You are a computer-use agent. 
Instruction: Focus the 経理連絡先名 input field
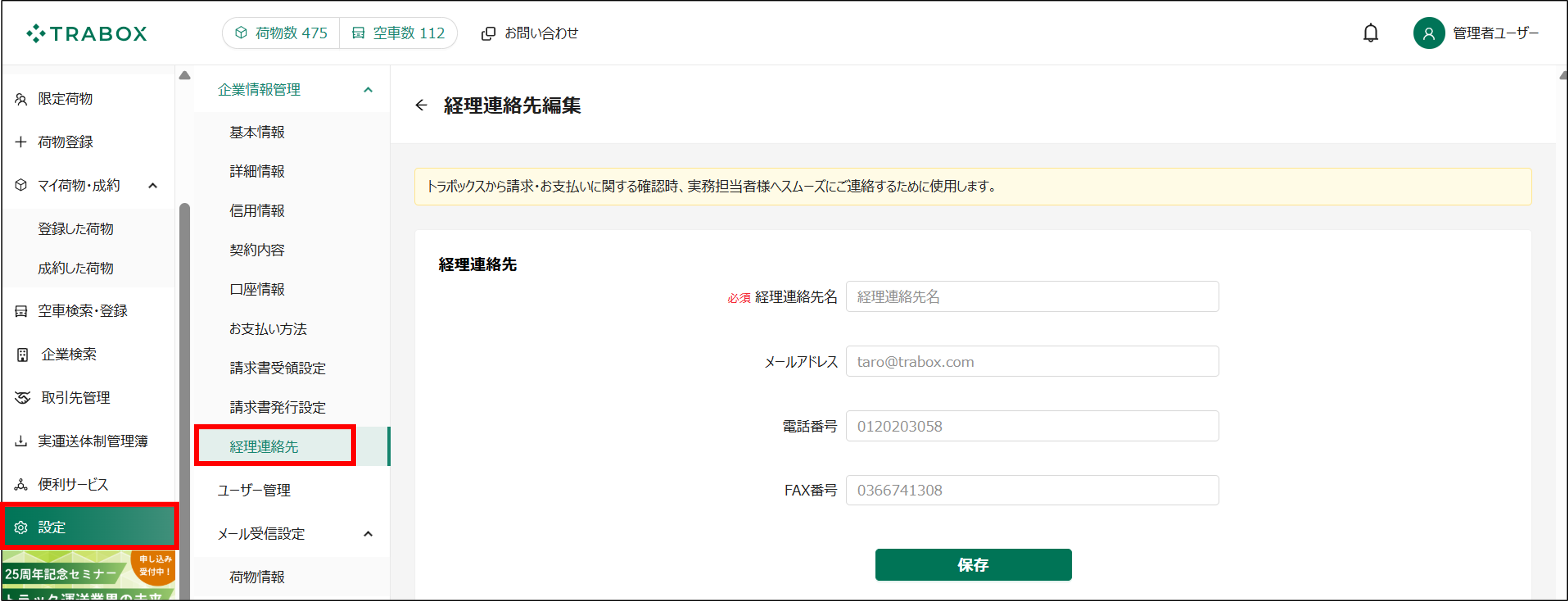click(1032, 296)
